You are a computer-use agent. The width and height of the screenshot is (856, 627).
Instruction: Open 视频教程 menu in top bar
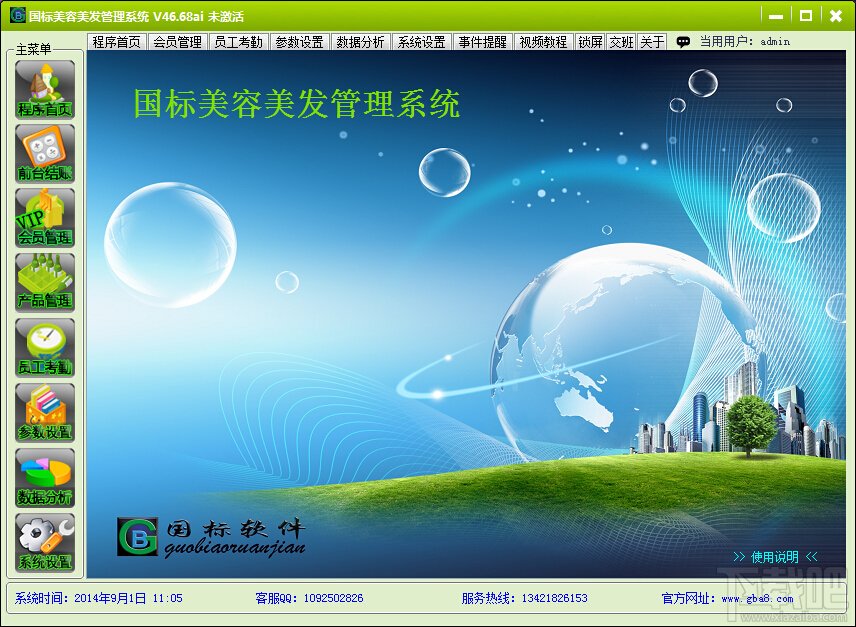point(544,42)
